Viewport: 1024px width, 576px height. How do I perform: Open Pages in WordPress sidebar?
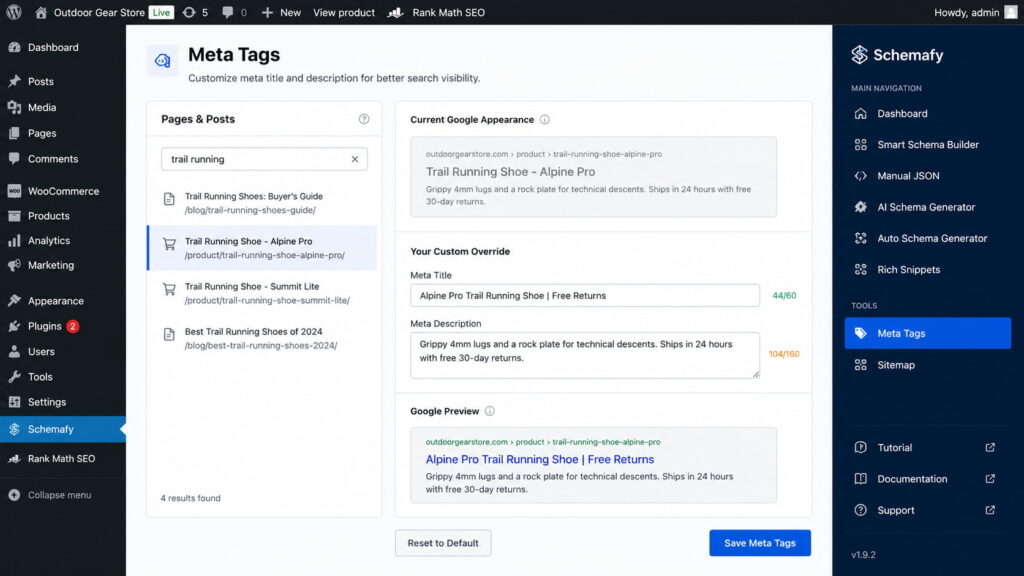coord(63,133)
